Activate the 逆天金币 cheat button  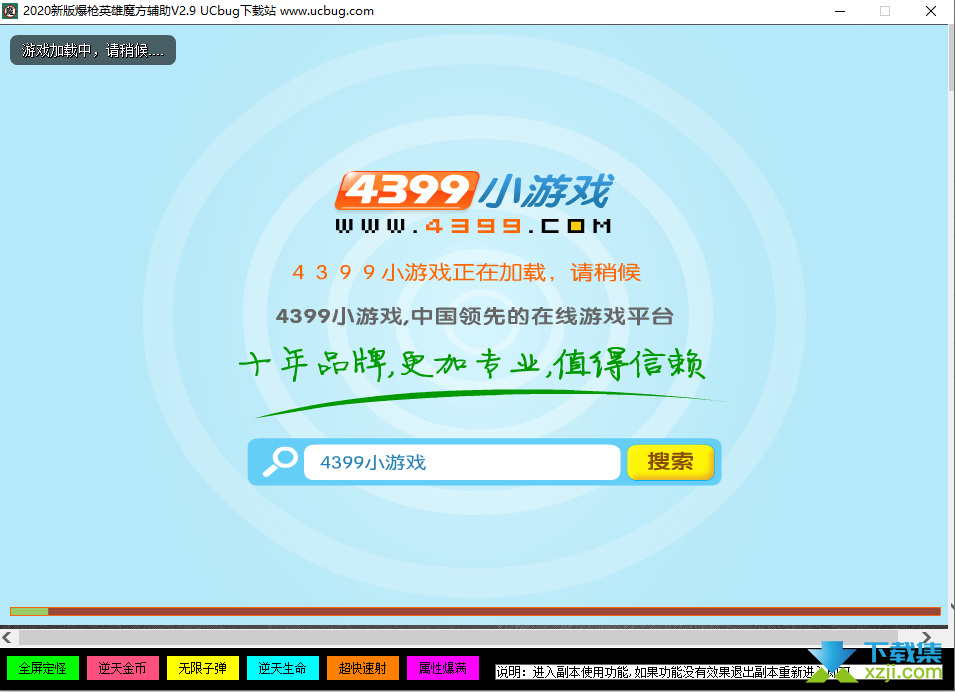click(122, 668)
